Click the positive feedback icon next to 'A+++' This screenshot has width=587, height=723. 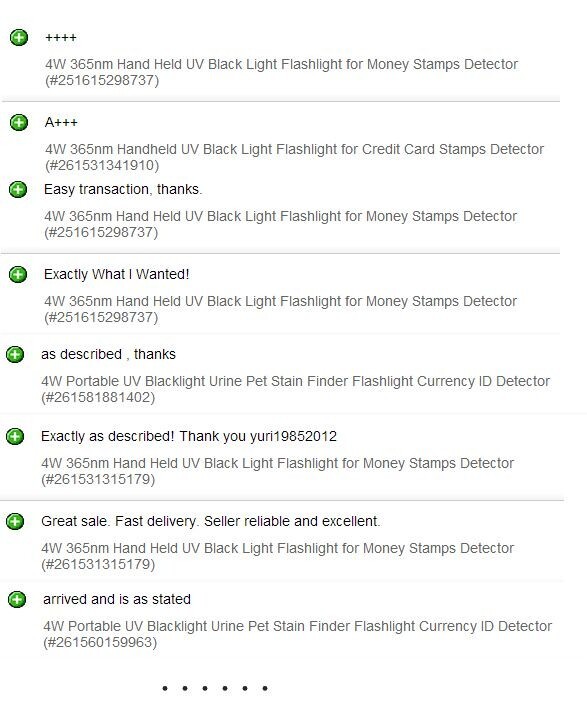[x=19, y=122]
